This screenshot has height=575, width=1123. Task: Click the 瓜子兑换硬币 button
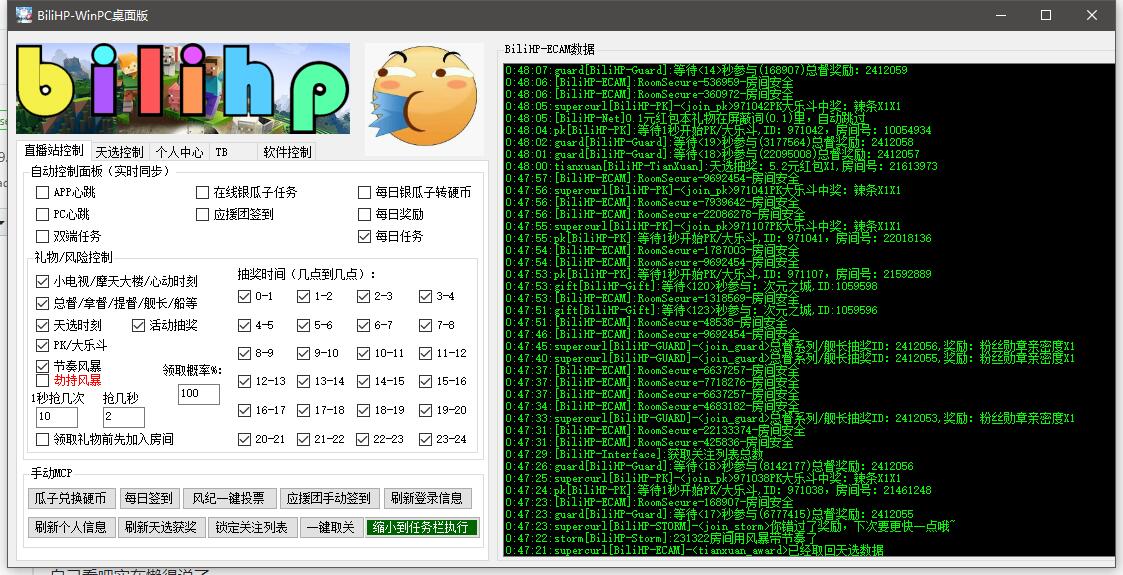[70, 498]
